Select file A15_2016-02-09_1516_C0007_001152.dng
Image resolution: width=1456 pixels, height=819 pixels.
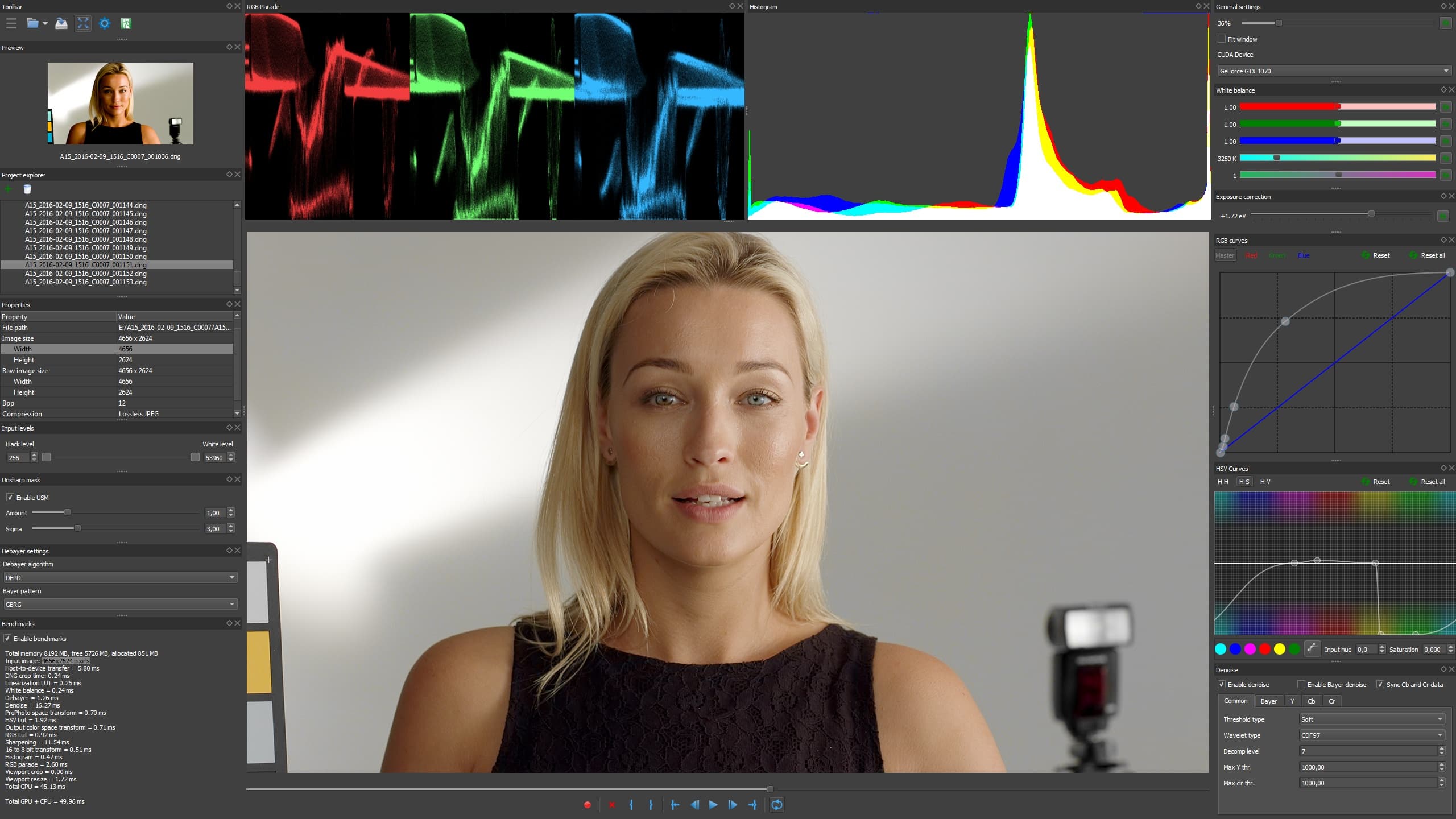[86, 273]
